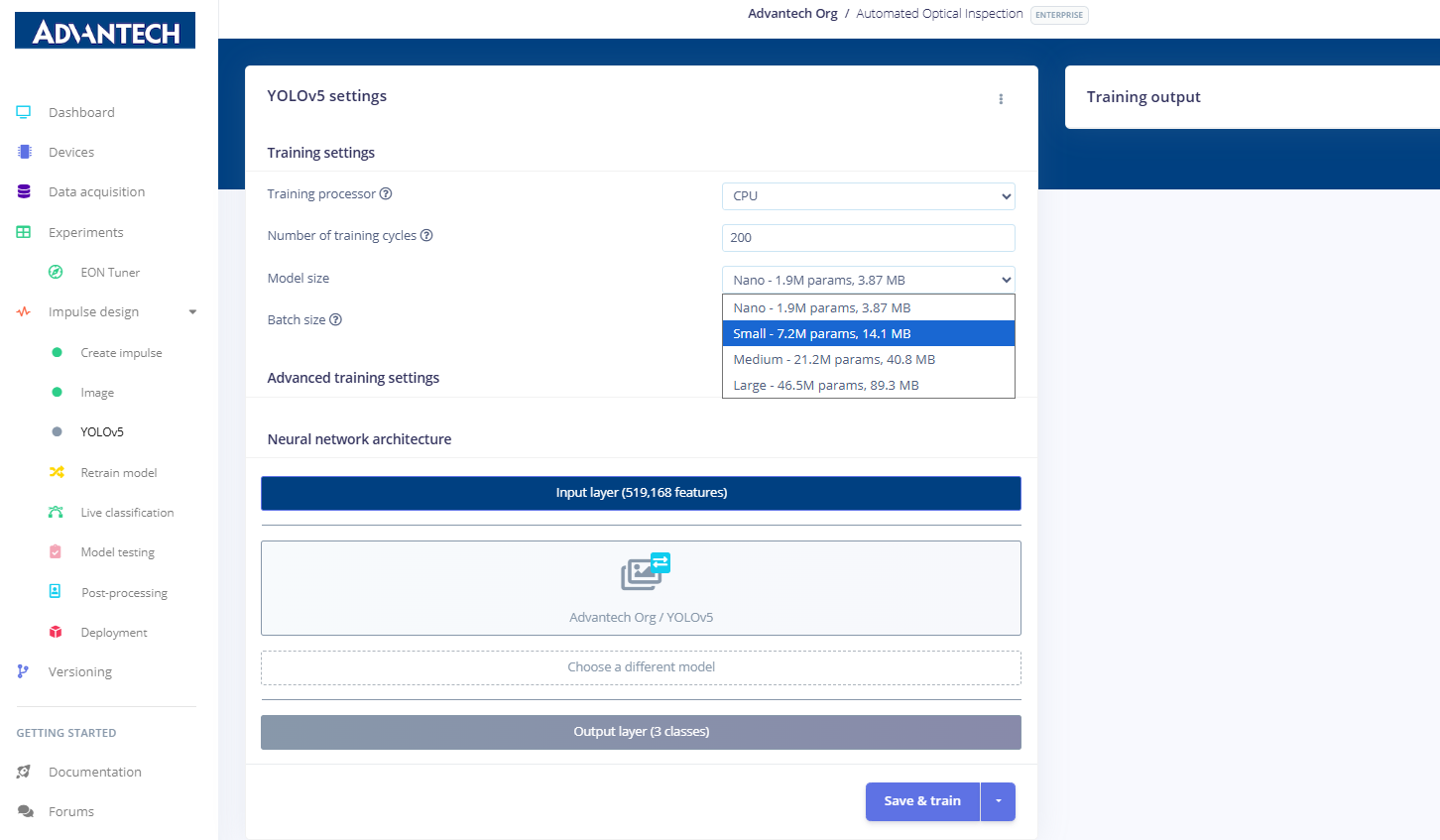Click the Advantech Org / YOLOv5 image icon
This screenshot has width=1440, height=840.
tap(646, 571)
